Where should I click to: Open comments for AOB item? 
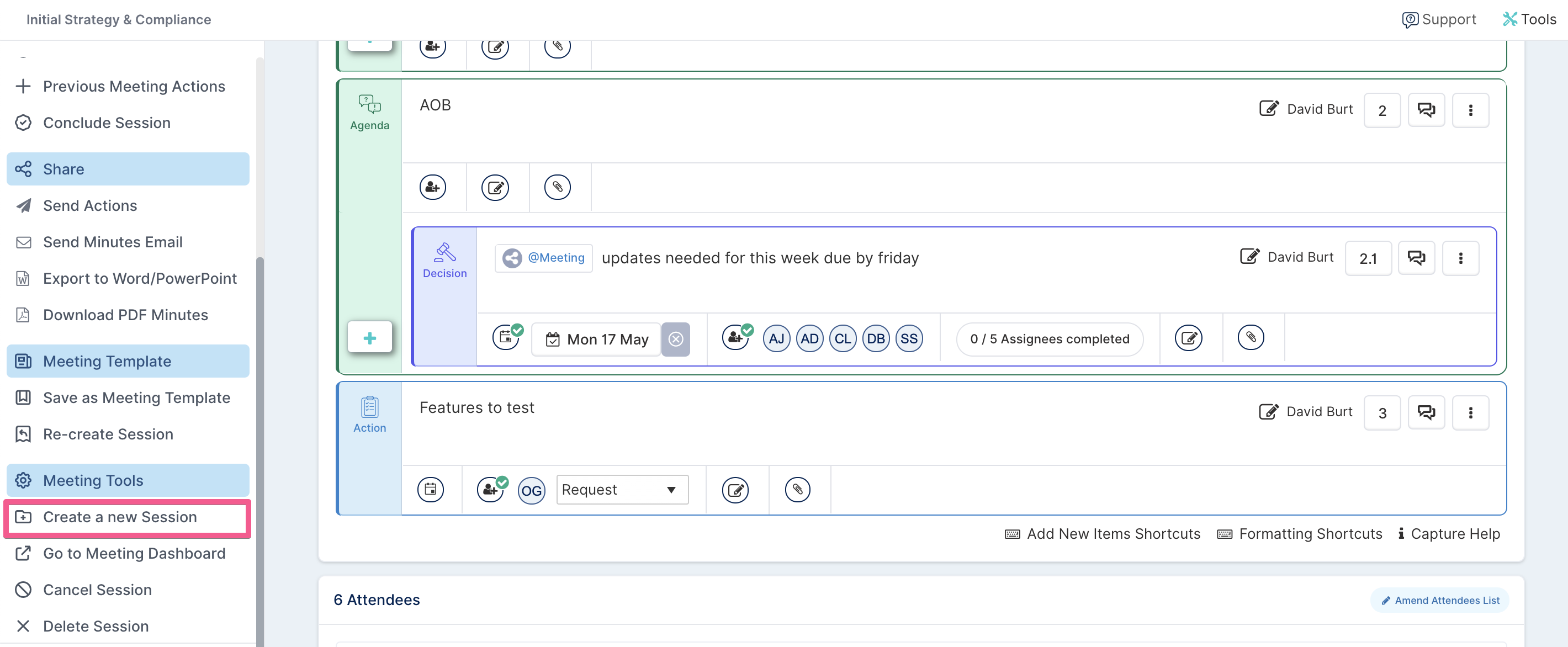tap(1426, 110)
